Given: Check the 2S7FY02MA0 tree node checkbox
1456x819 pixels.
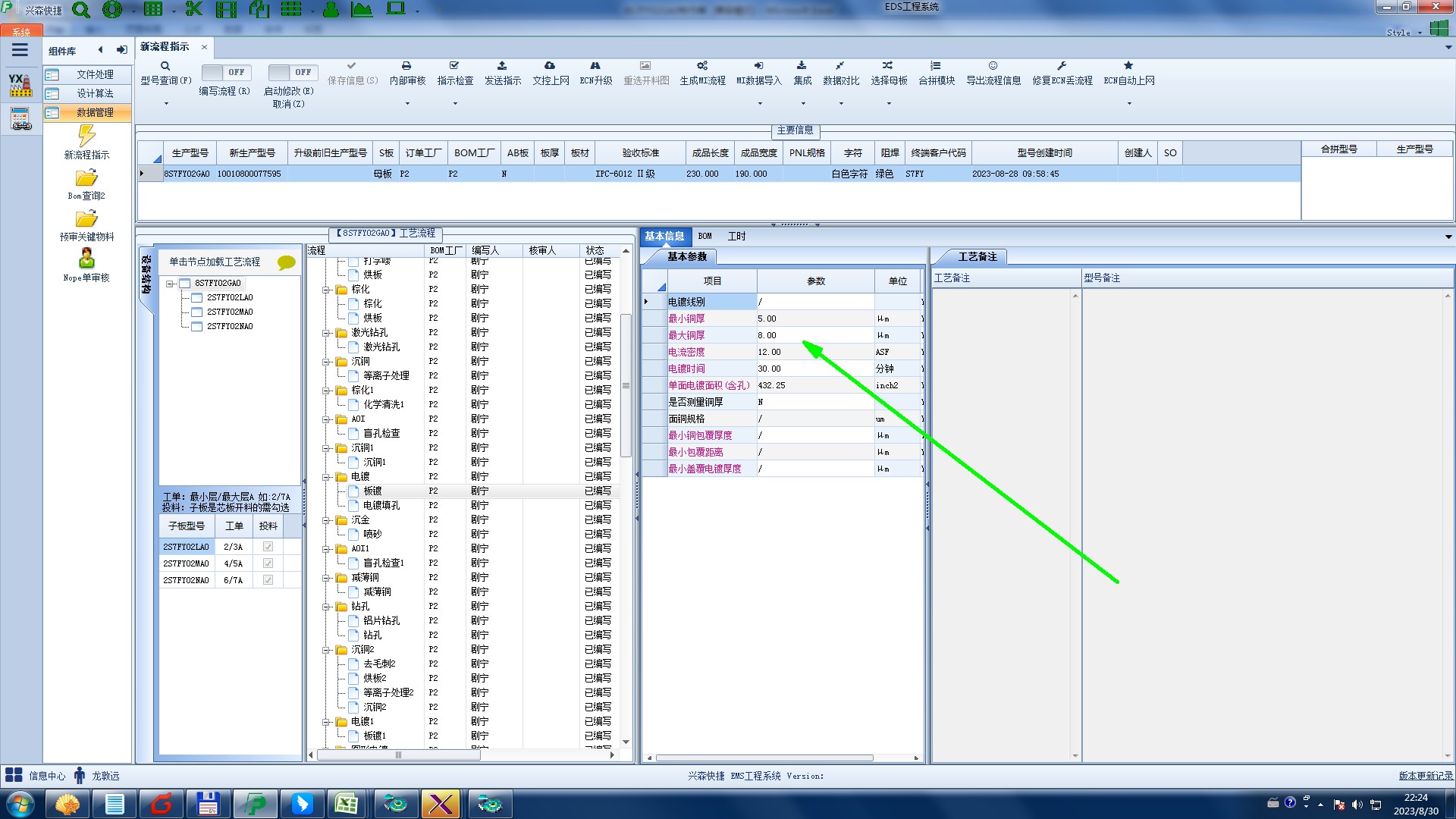Looking at the screenshot, I should (197, 312).
